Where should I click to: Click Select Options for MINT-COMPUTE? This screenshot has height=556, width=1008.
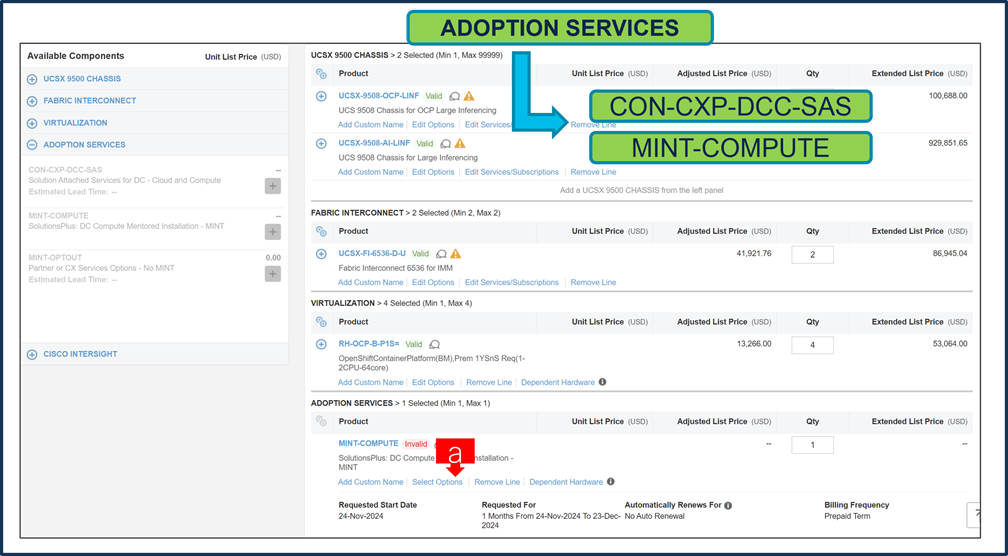click(x=437, y=482)
